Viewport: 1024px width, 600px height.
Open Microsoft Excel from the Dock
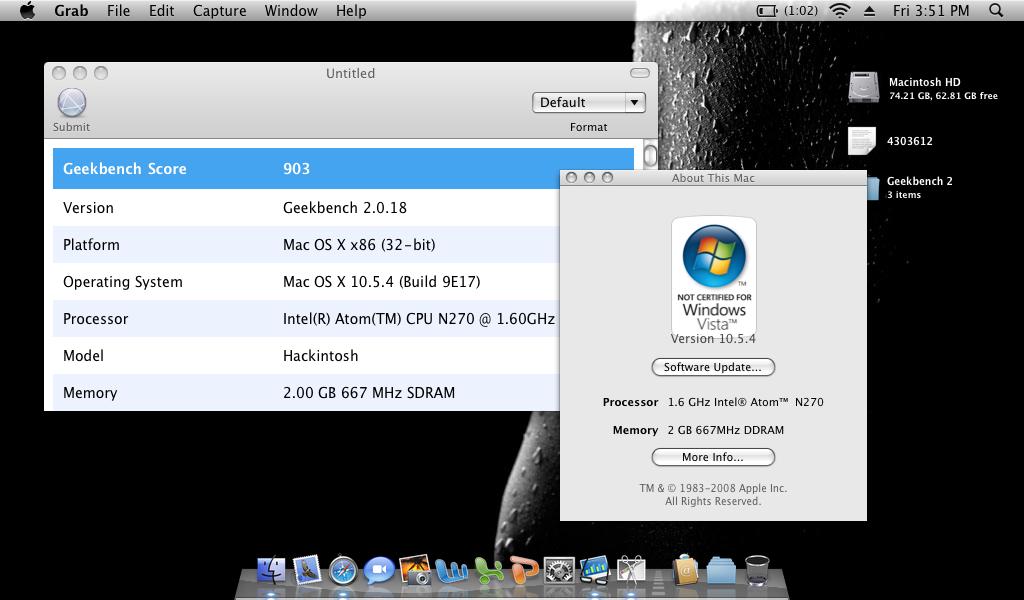(488, 570)
